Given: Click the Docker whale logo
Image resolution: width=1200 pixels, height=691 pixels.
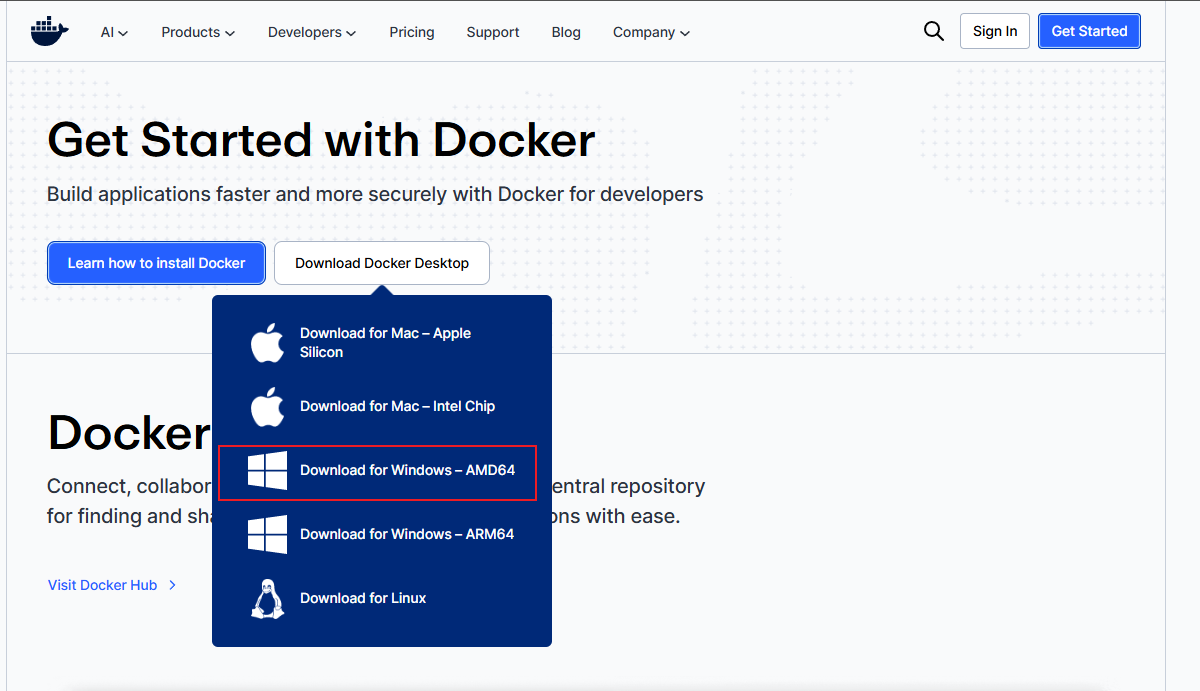Looking at the screenshot, I should (x=50, y=32).
